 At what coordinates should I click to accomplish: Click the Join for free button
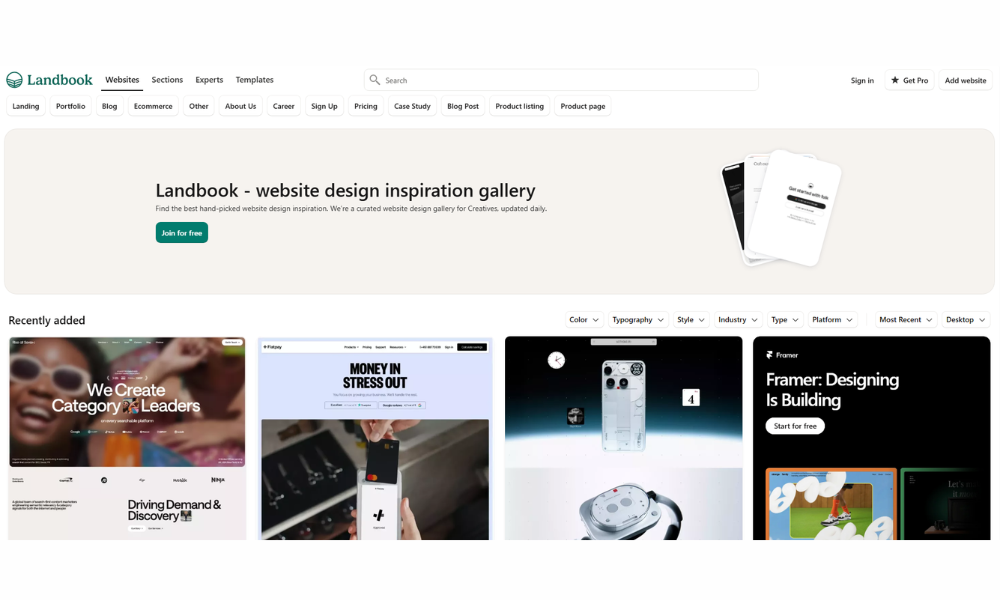182,233
